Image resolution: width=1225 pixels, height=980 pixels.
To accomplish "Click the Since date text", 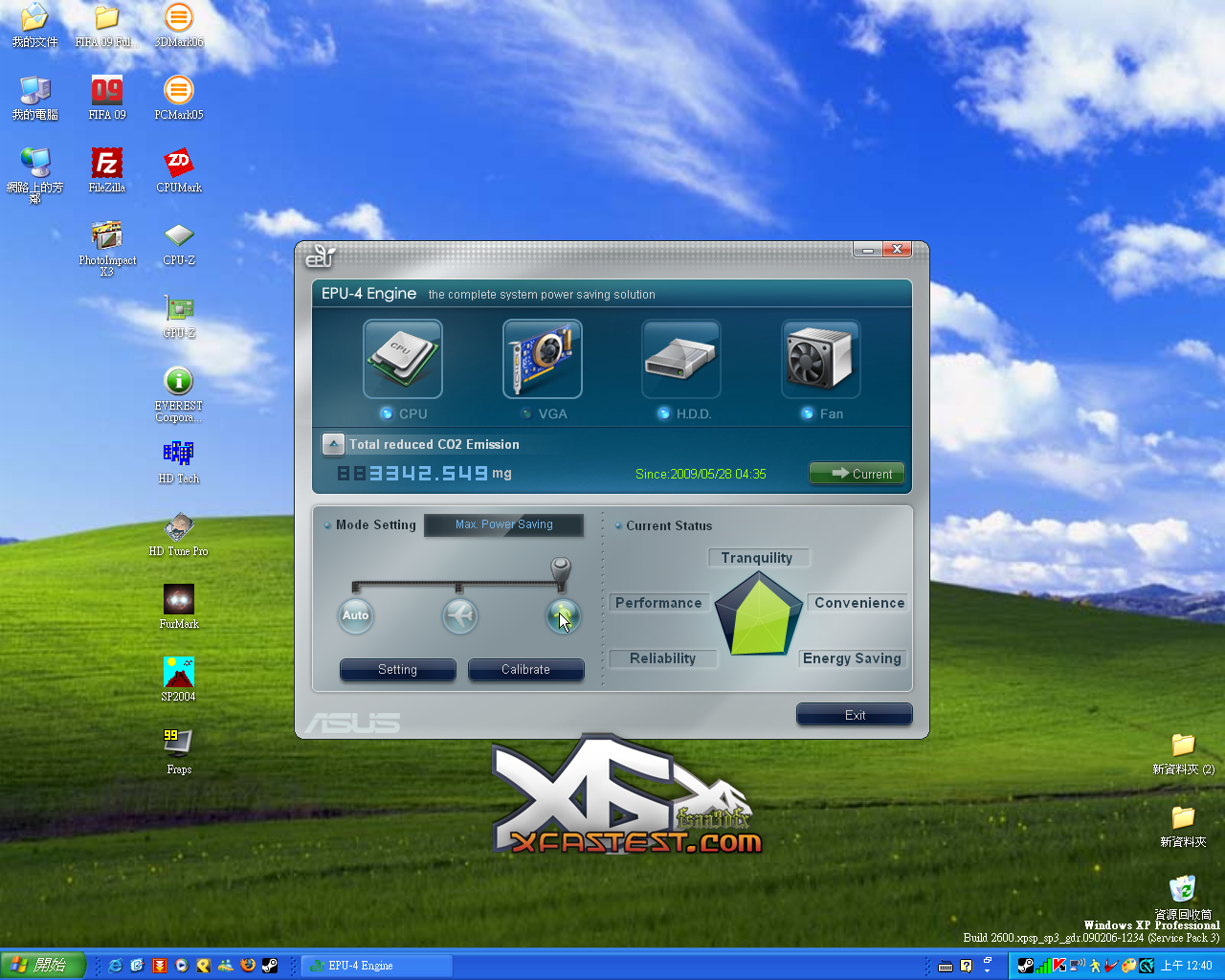I will click(701, 474).
